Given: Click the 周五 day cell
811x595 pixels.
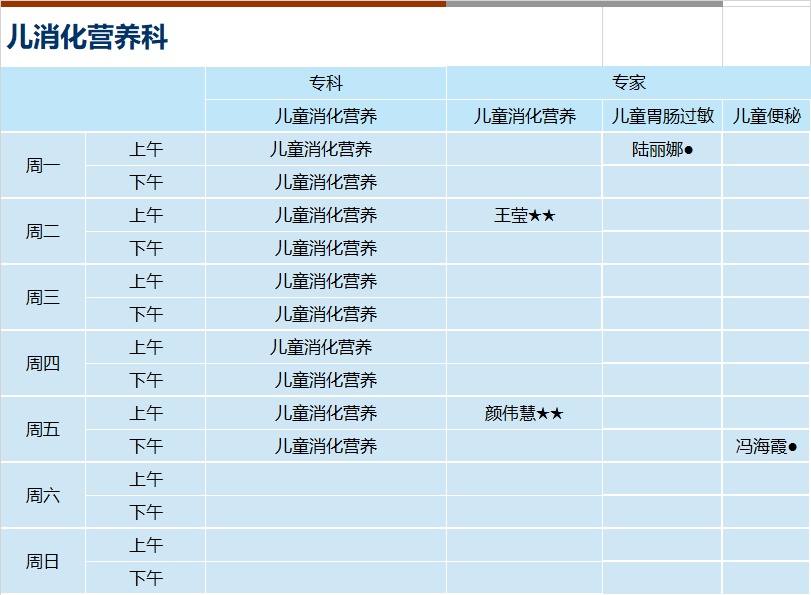Looking at the screenshot, I should coord(43,429).
